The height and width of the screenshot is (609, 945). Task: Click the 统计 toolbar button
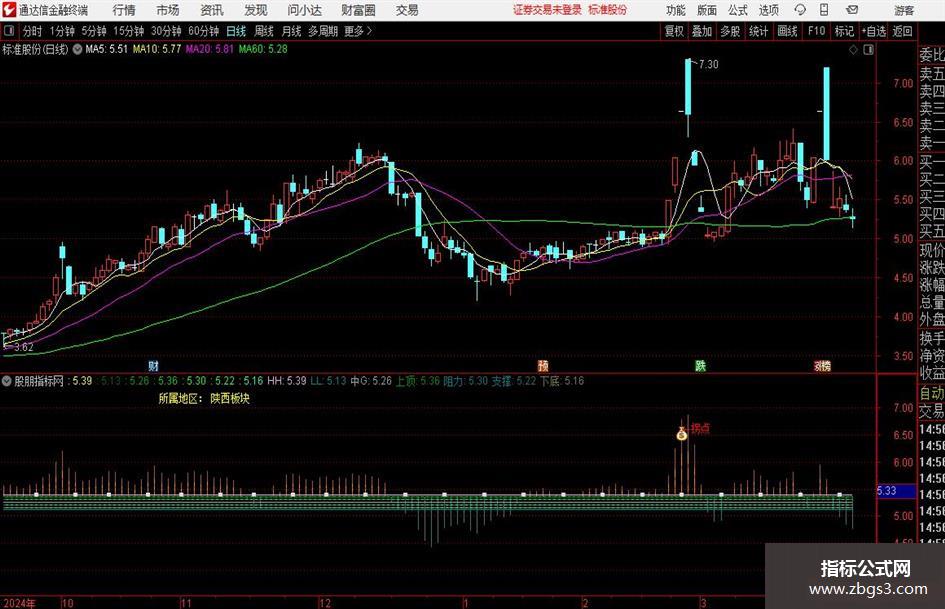(x=759, y=31)
